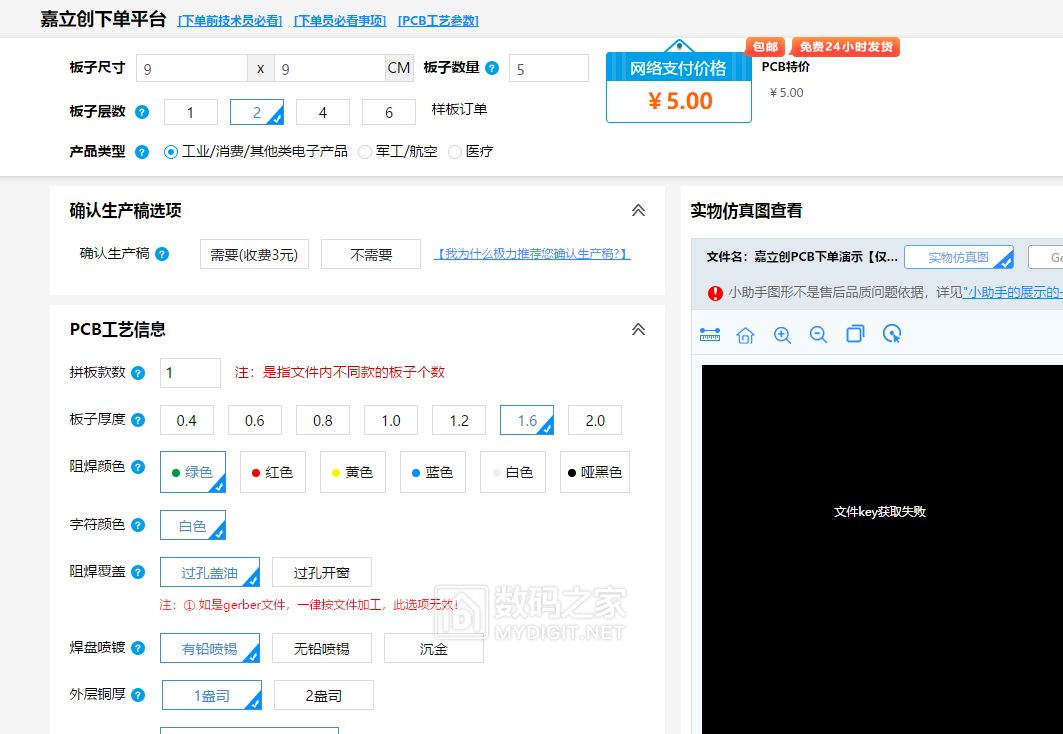Open 我为什么极力推荐您确认生产稿 link
This screenshot has width=1063, height=734.
pyautogui.click(x=532, y=253)
